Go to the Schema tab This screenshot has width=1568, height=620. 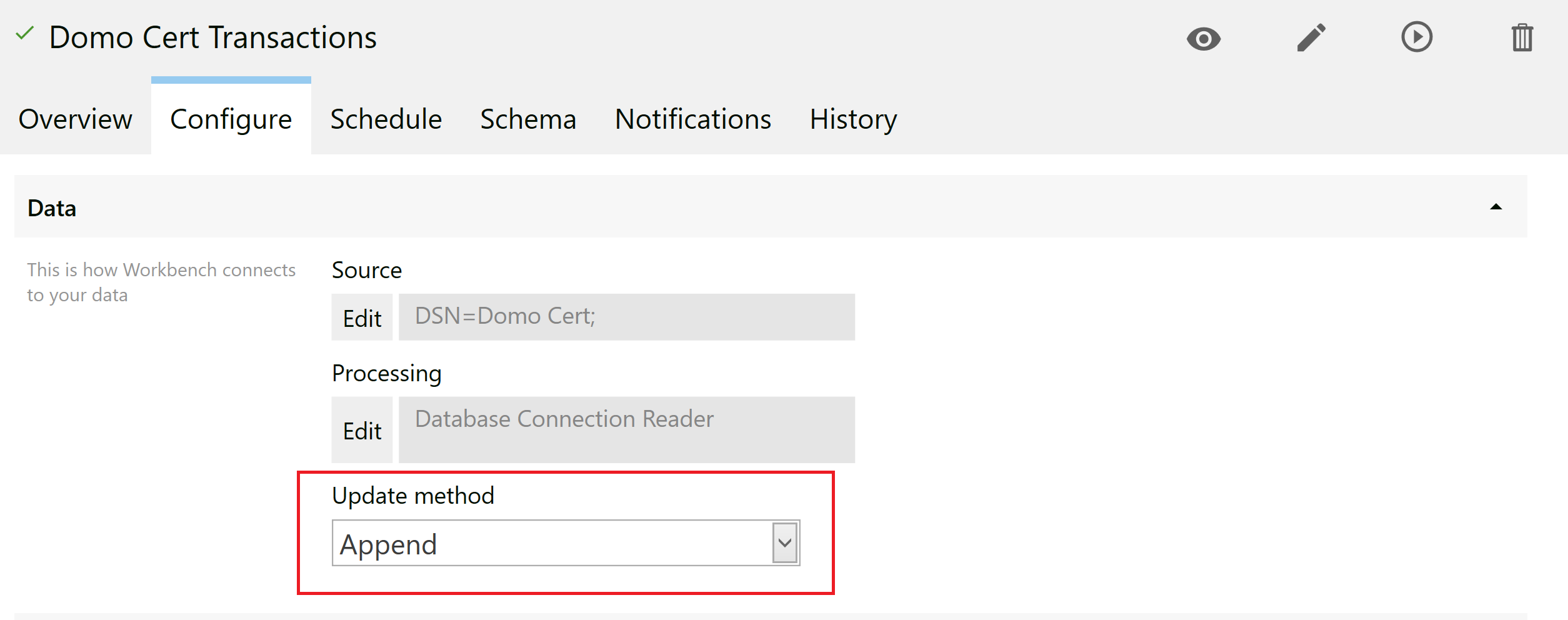(x=528, y=119)
